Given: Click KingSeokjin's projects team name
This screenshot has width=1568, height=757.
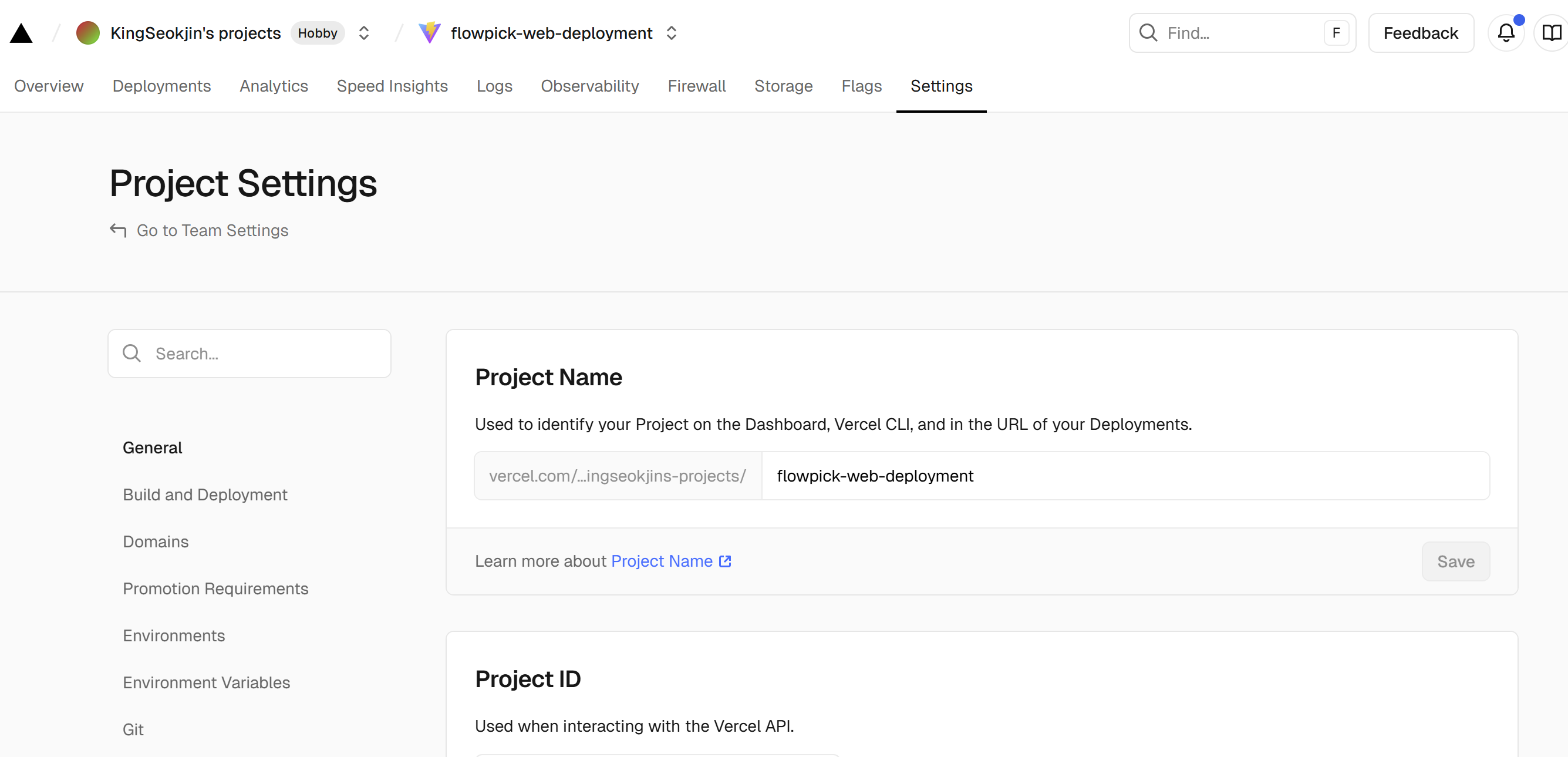Looking at the screenshot, I should pos(195,33).
